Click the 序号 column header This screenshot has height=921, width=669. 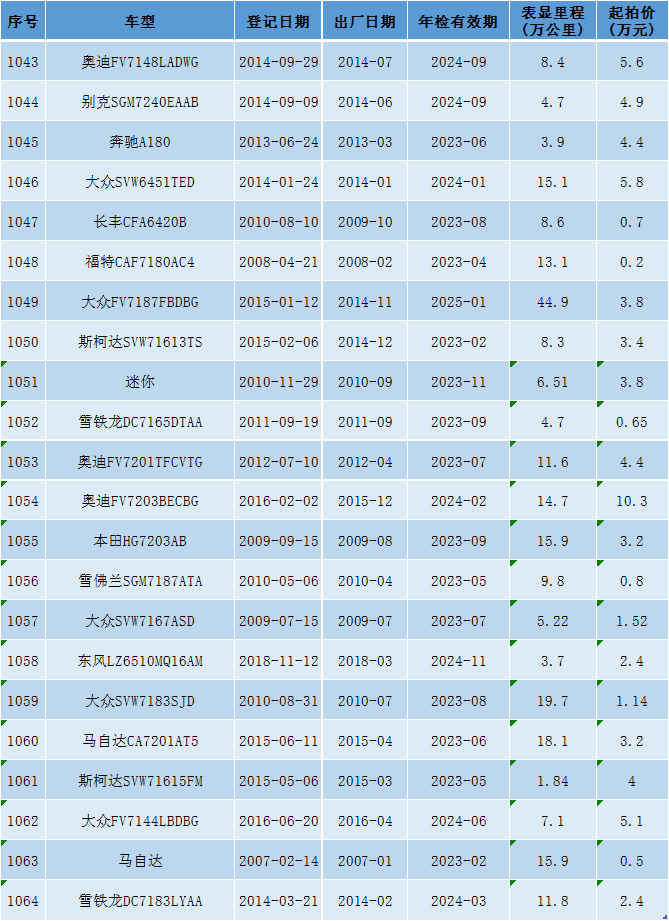pyautogui.click(x=23, y=21)
